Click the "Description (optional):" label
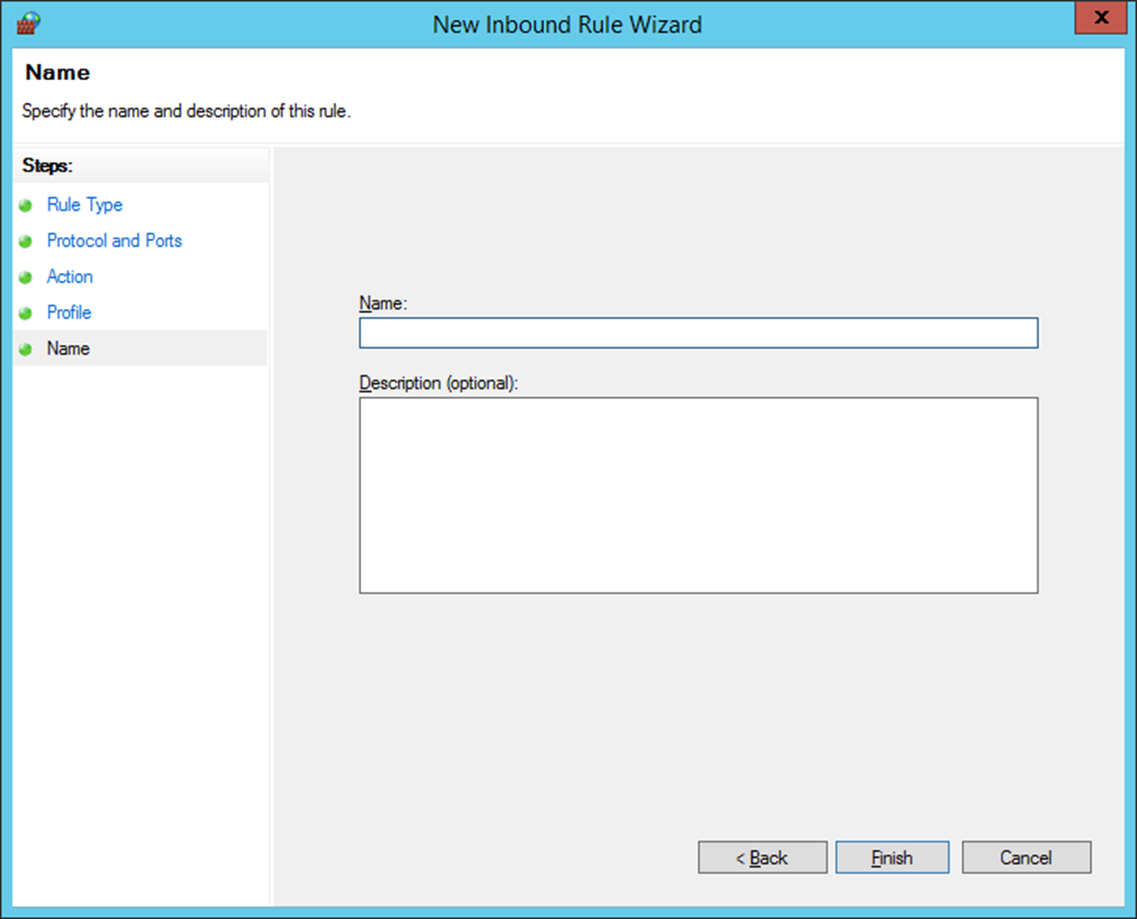Viewport: 1137px width, 919px height. pos(439,383)
